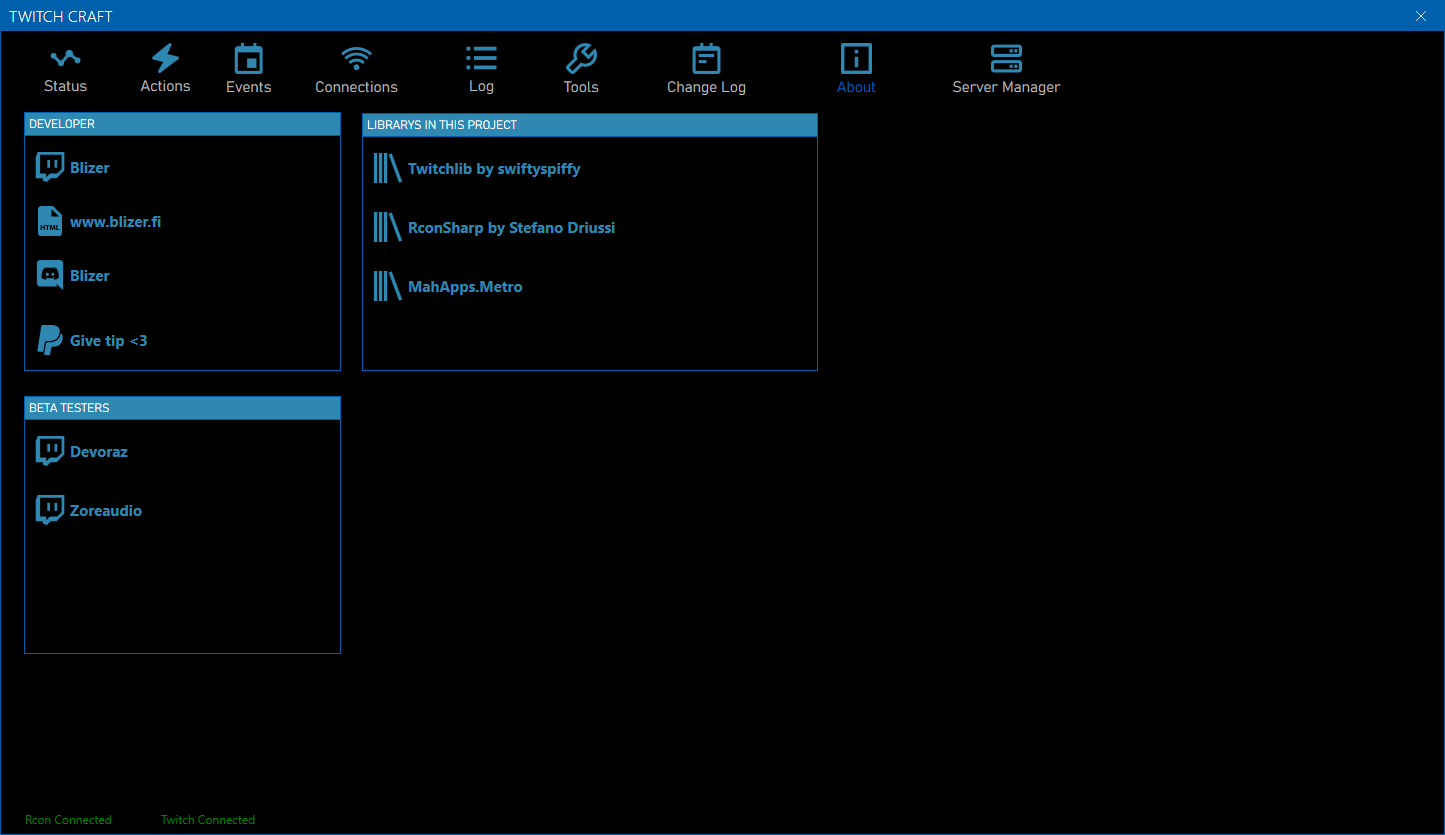
Task: Click the Discord icon next to Blizer
Action: click(x=49, y=275)
